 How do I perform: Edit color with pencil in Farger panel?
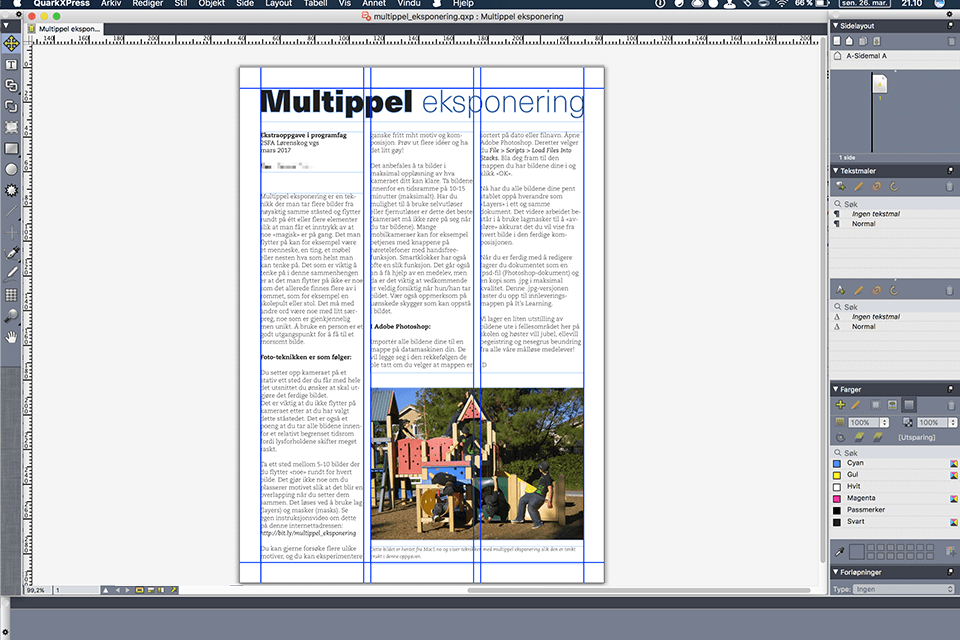[855, 405]
